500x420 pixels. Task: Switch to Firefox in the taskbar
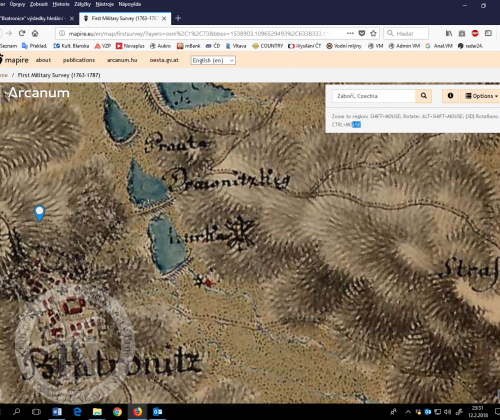tap(137, 412)
